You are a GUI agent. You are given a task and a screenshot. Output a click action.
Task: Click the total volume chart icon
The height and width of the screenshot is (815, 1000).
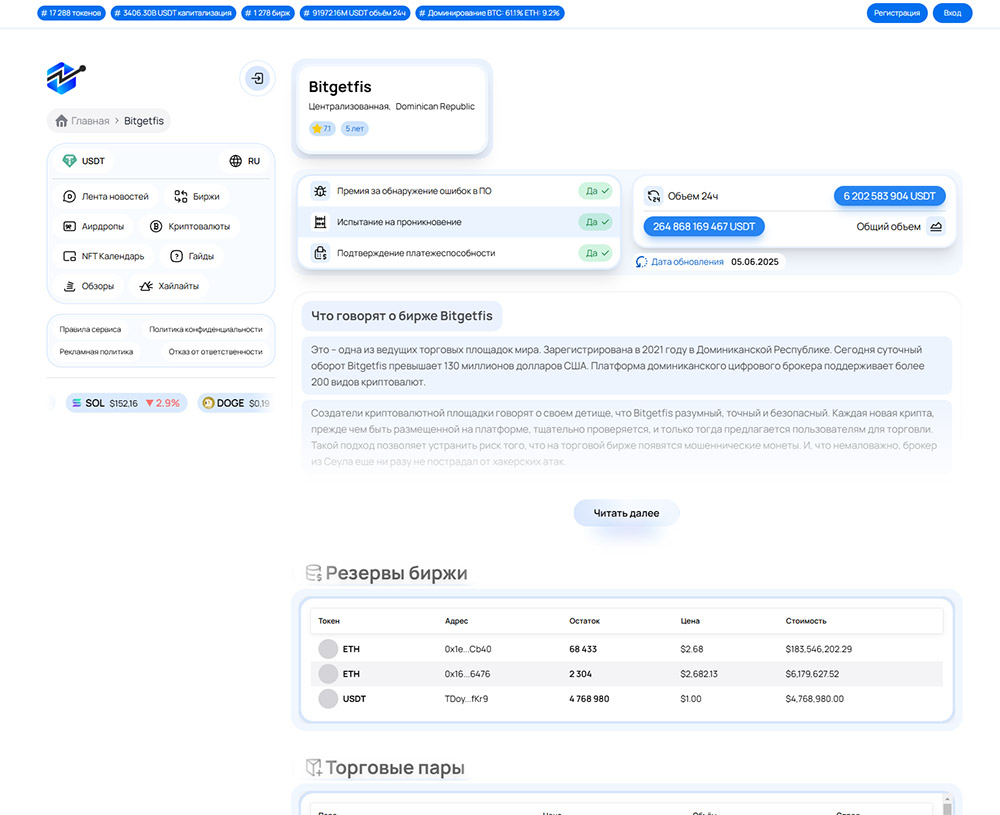[935, 227]
